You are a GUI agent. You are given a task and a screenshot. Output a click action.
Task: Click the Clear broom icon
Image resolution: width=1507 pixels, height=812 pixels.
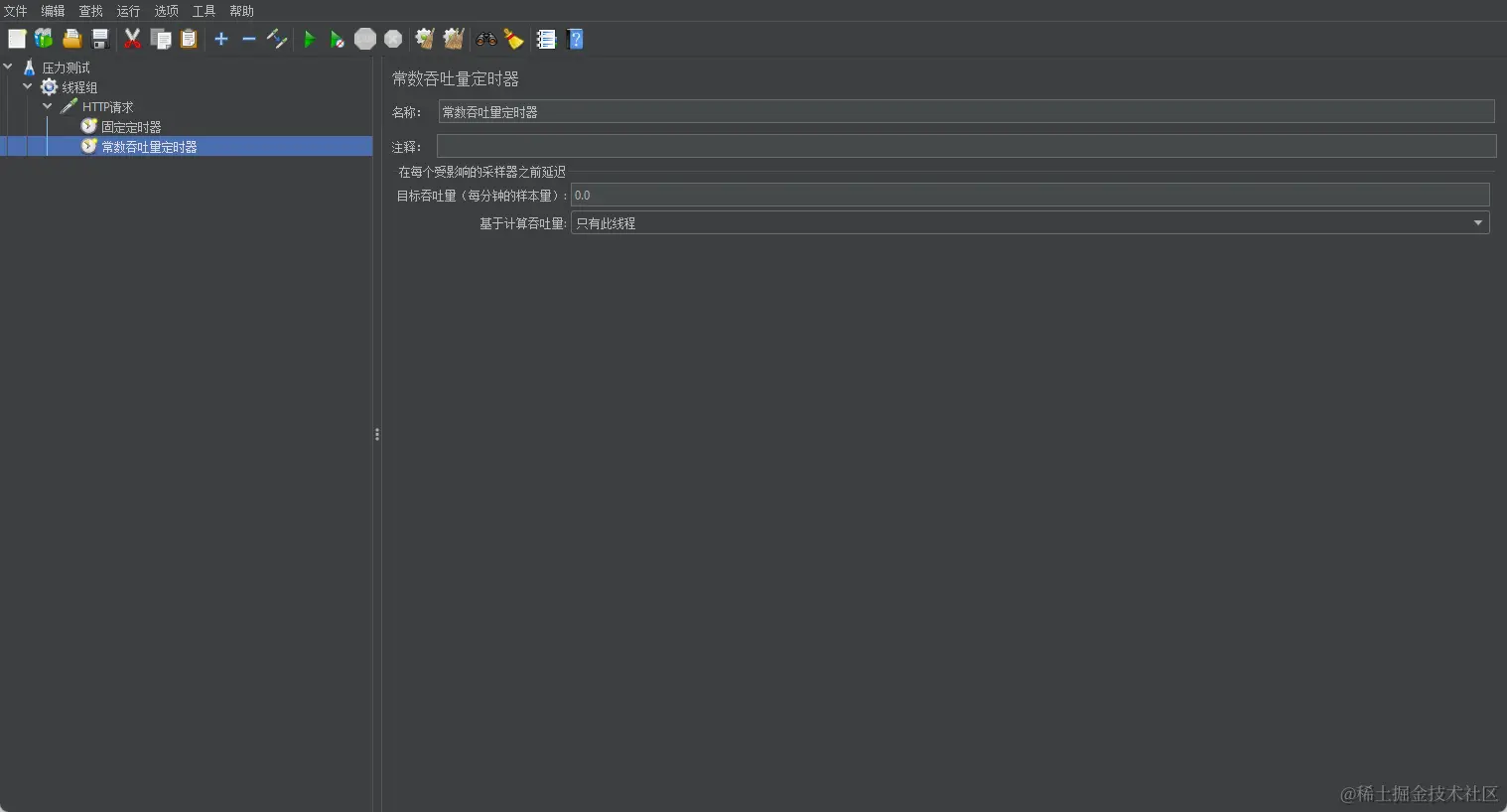click(x=425, y=39)
